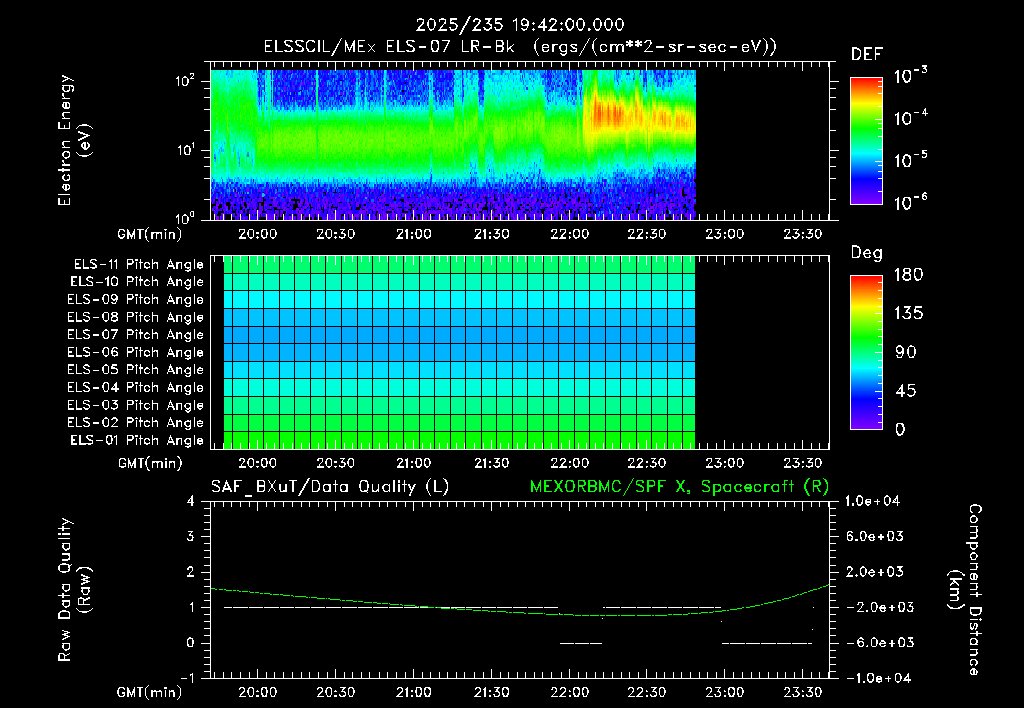Click the 90 value on Deg scale
The height and width of the screenshot is (708, 1024).
coord(905,352)
